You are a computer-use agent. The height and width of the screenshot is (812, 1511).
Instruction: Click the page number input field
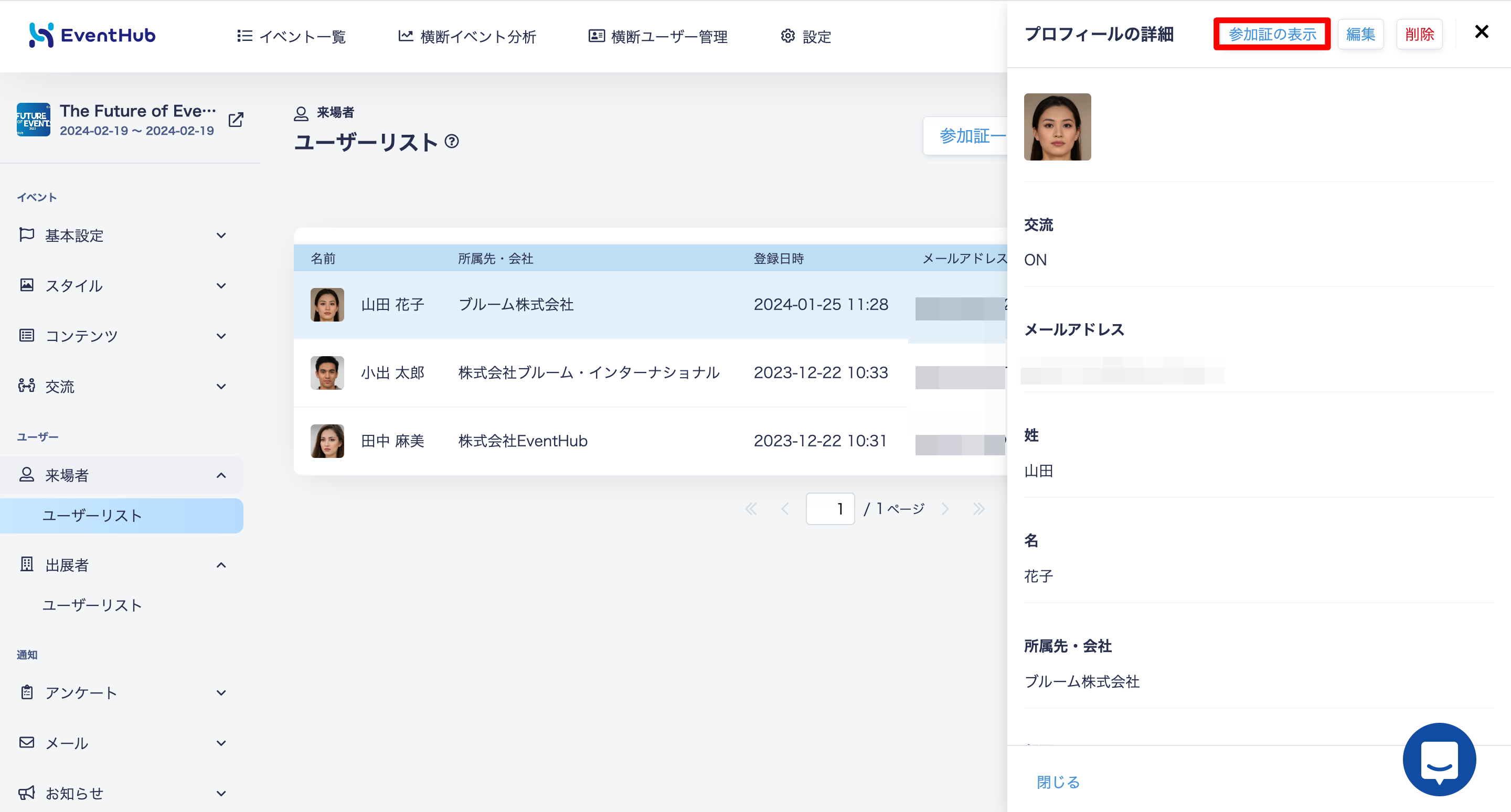830,508
